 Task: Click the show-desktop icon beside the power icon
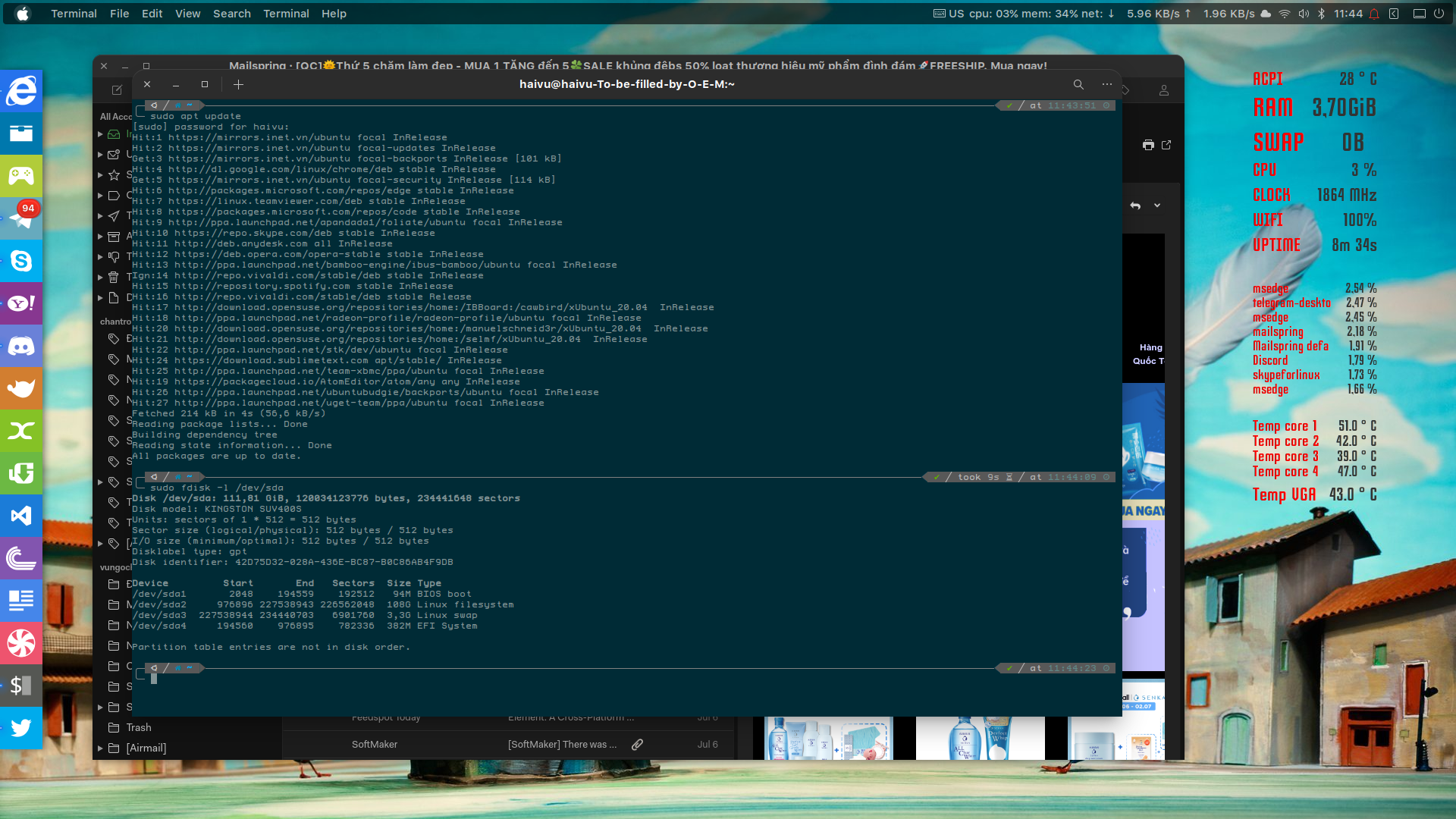pyautogui.click(x=1419, y=14)
